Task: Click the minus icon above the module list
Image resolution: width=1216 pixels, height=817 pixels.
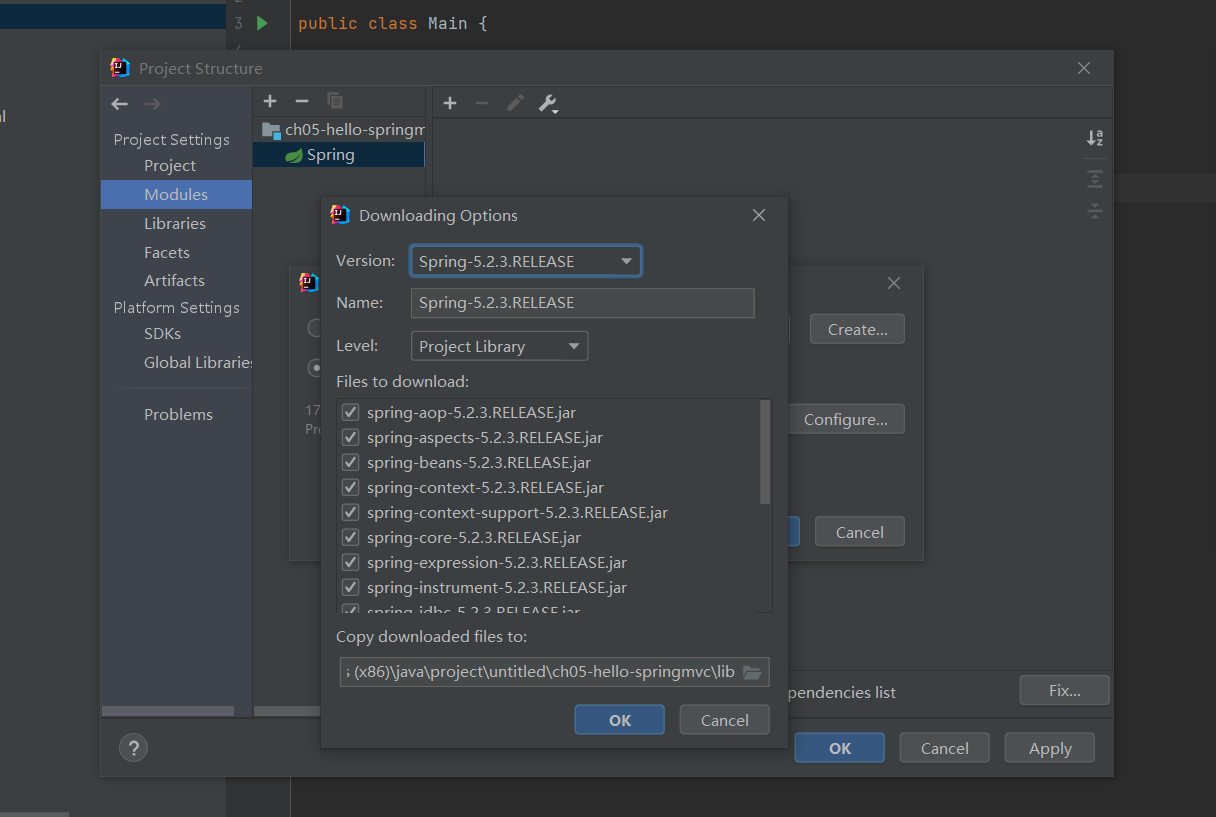Action: 302,101
